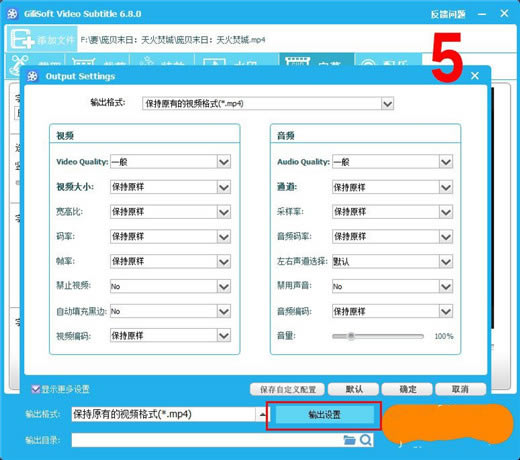This screenshot has height=460, width=520.
Task: Click the Output Settings dialog logo icon
Action: (x=32, y=76)
